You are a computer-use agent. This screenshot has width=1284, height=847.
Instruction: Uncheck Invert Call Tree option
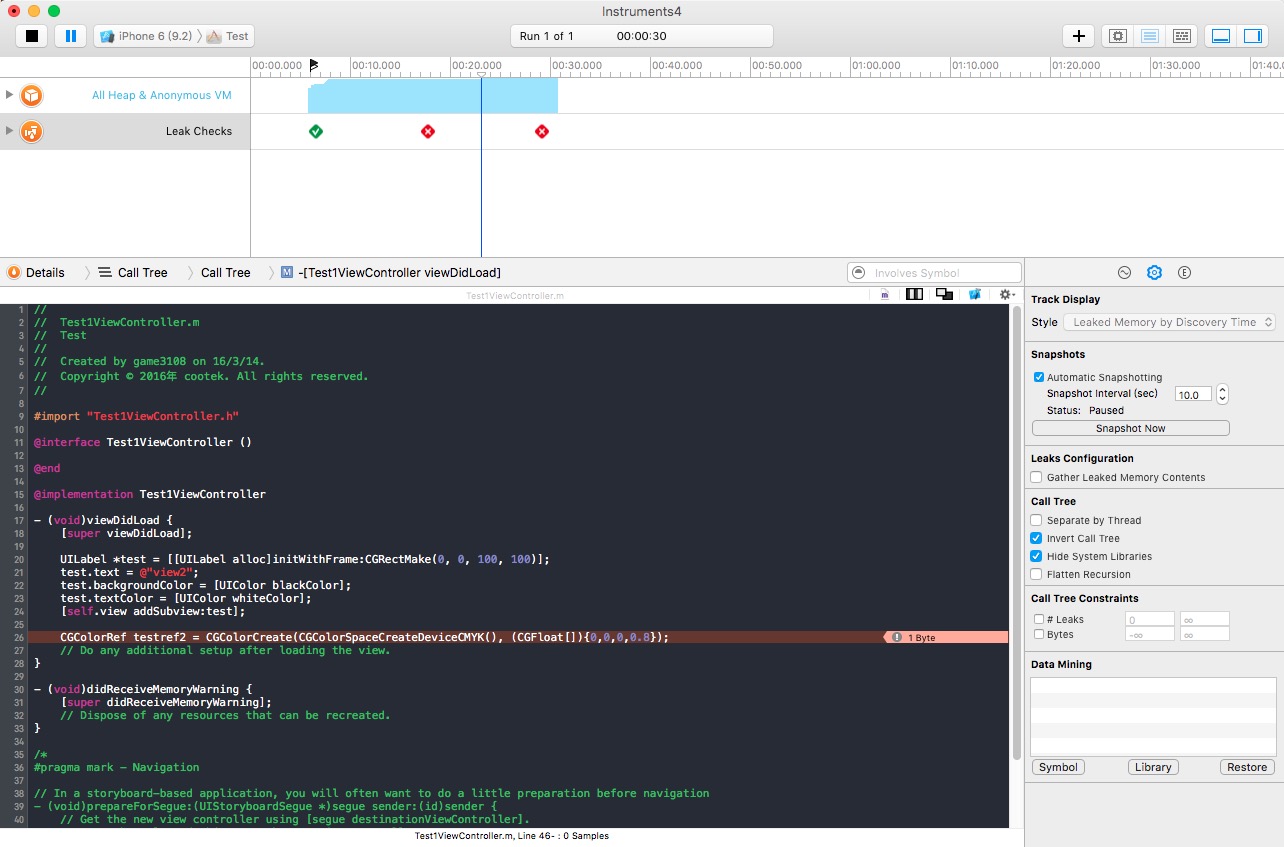(1037, 538)
